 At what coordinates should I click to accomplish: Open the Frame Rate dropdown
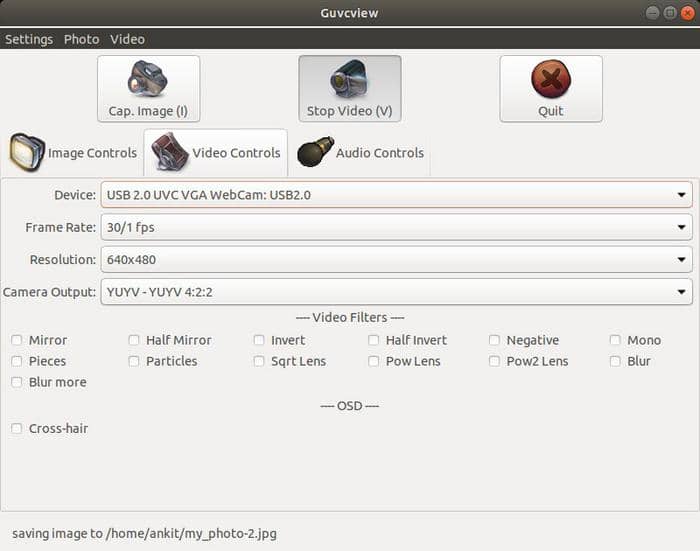pos(396,227)
